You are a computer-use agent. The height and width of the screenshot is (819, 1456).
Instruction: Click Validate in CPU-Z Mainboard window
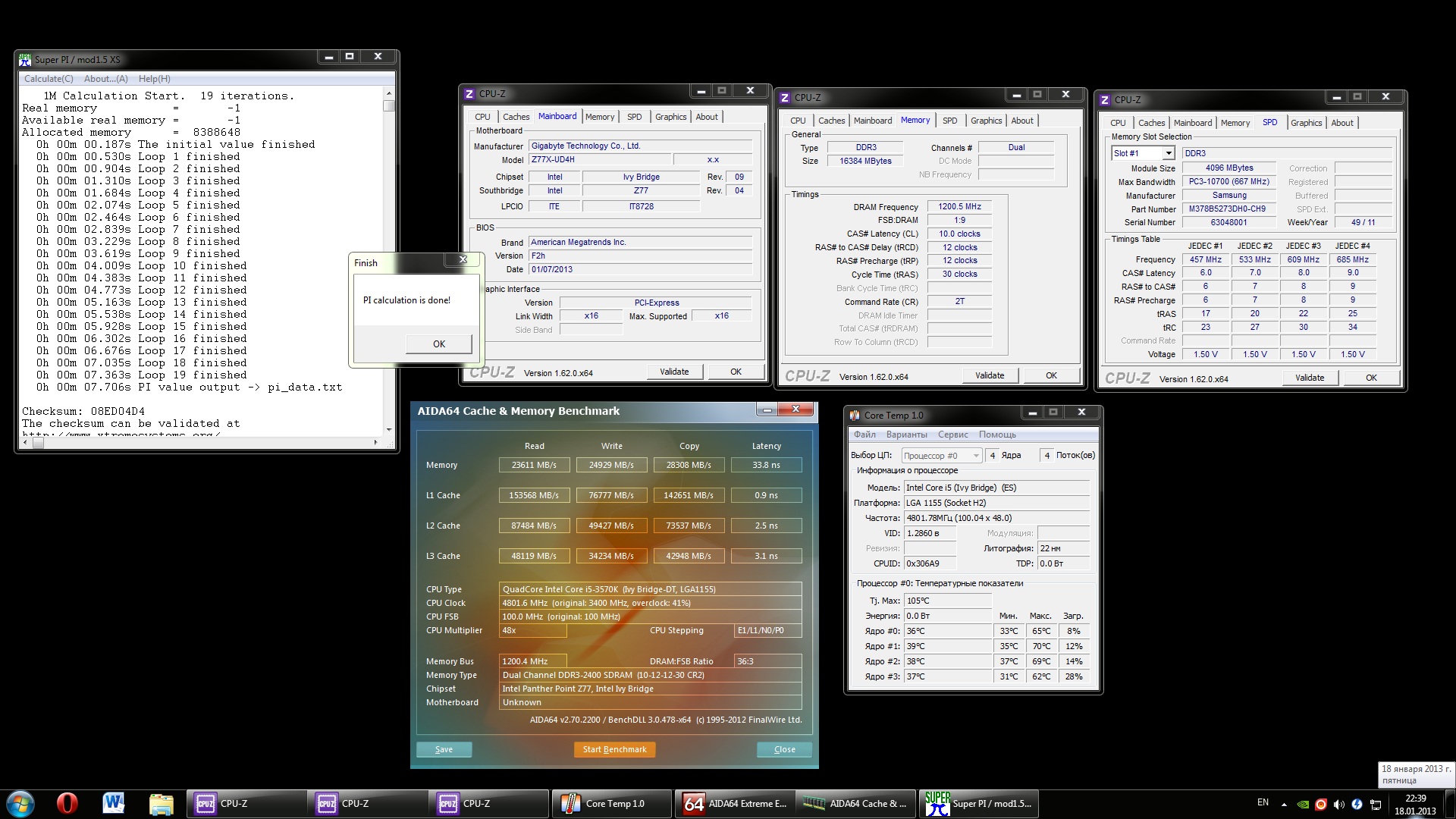(x=674, y=372)
